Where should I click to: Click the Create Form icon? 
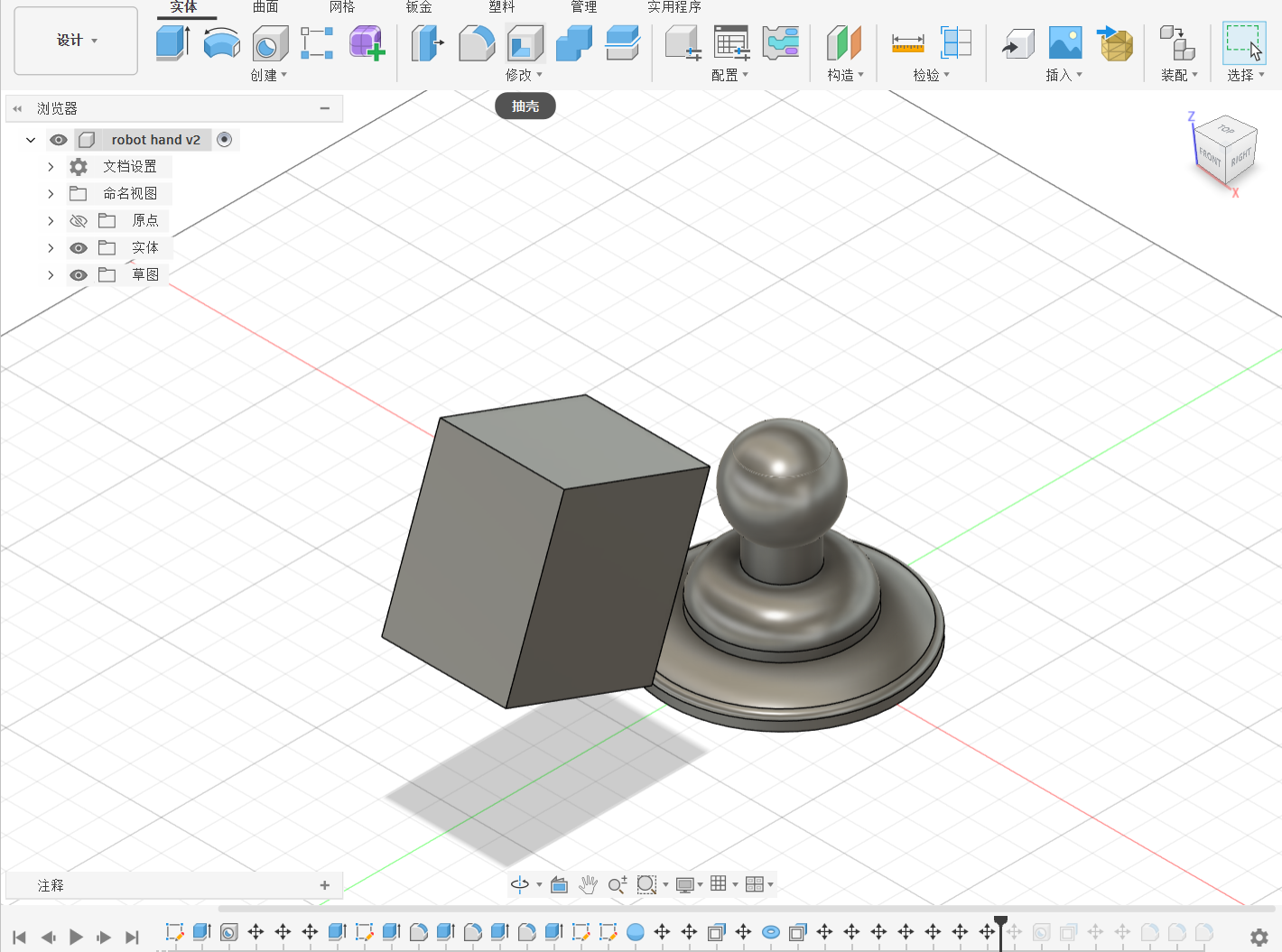367,42
